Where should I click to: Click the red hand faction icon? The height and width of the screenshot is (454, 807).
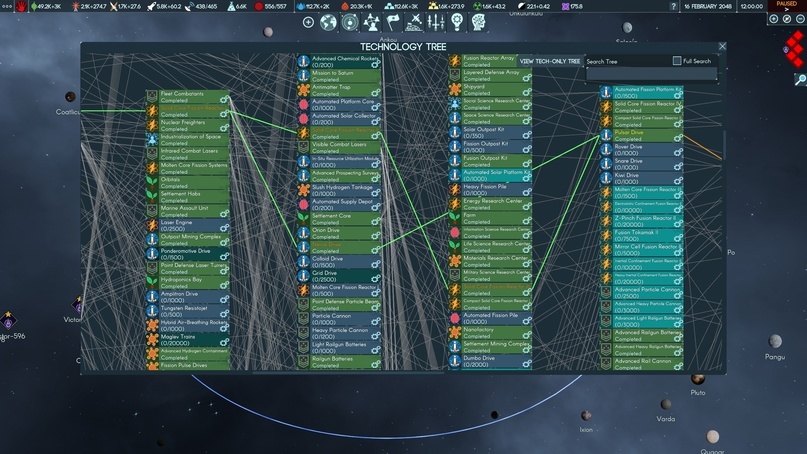21,6
